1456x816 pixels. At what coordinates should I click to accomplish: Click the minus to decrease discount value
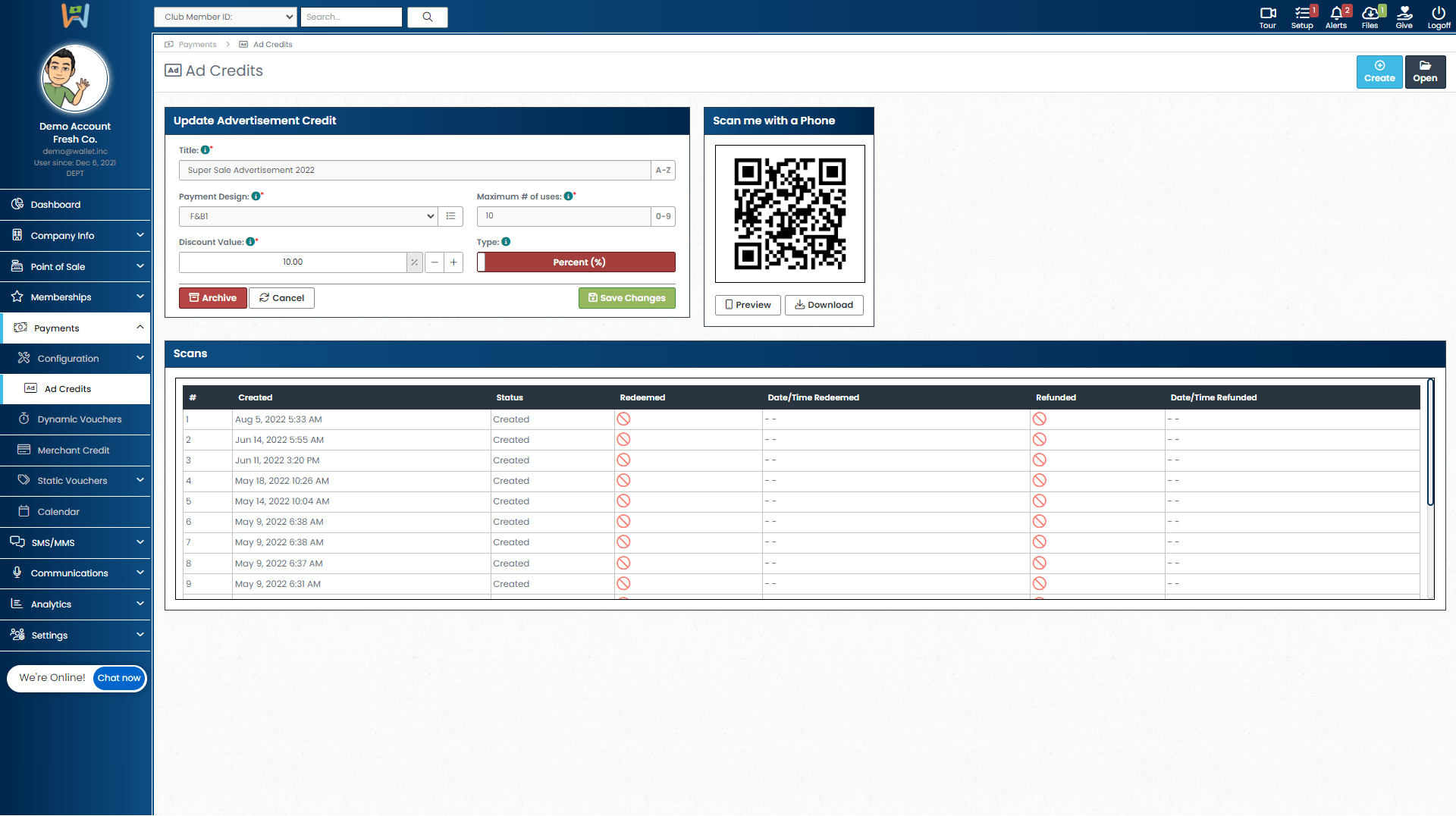tap(435, 262)
